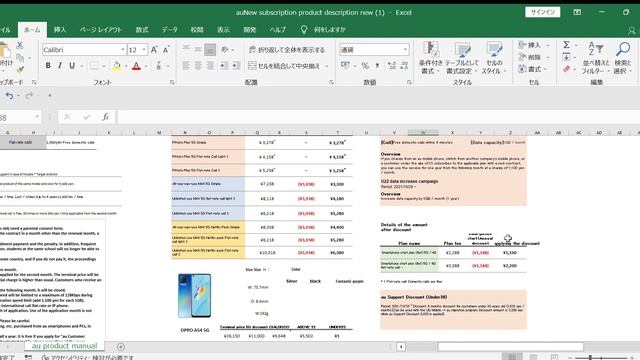Click in the formula bar

click(x=378, y=117)
